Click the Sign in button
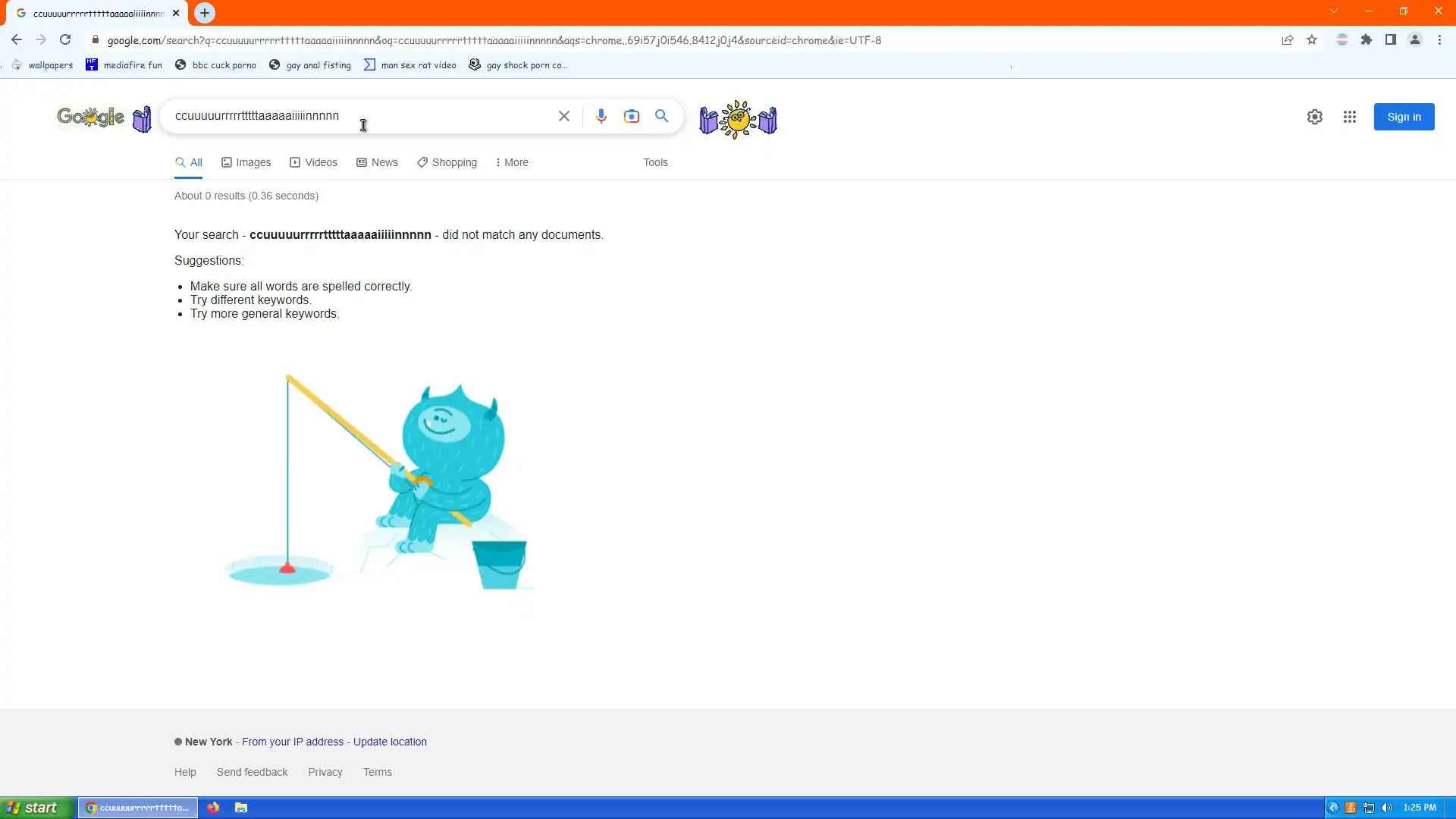The width and height of the screenshot is (1456, 819). (1403, 117)
